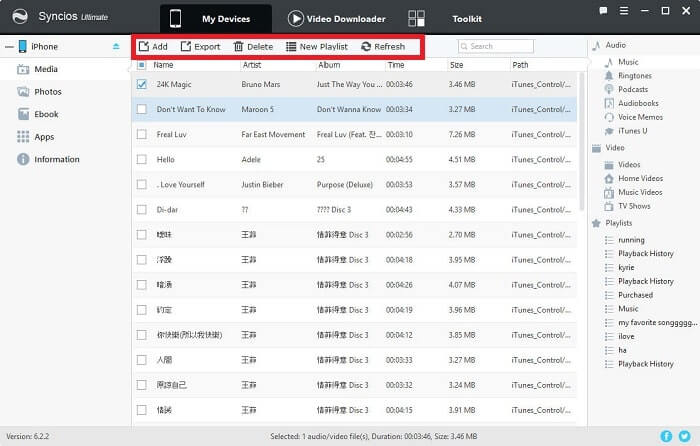Open the Purchased playlist

pyautogui.click(x=635, y=295)
